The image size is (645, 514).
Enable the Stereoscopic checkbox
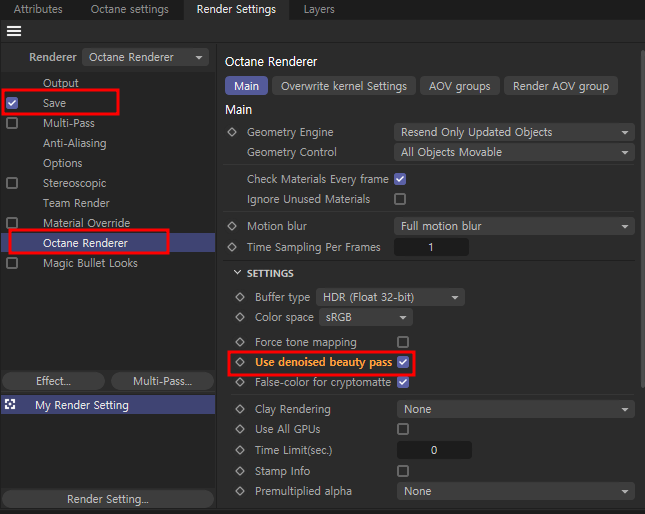pos(12,183)
